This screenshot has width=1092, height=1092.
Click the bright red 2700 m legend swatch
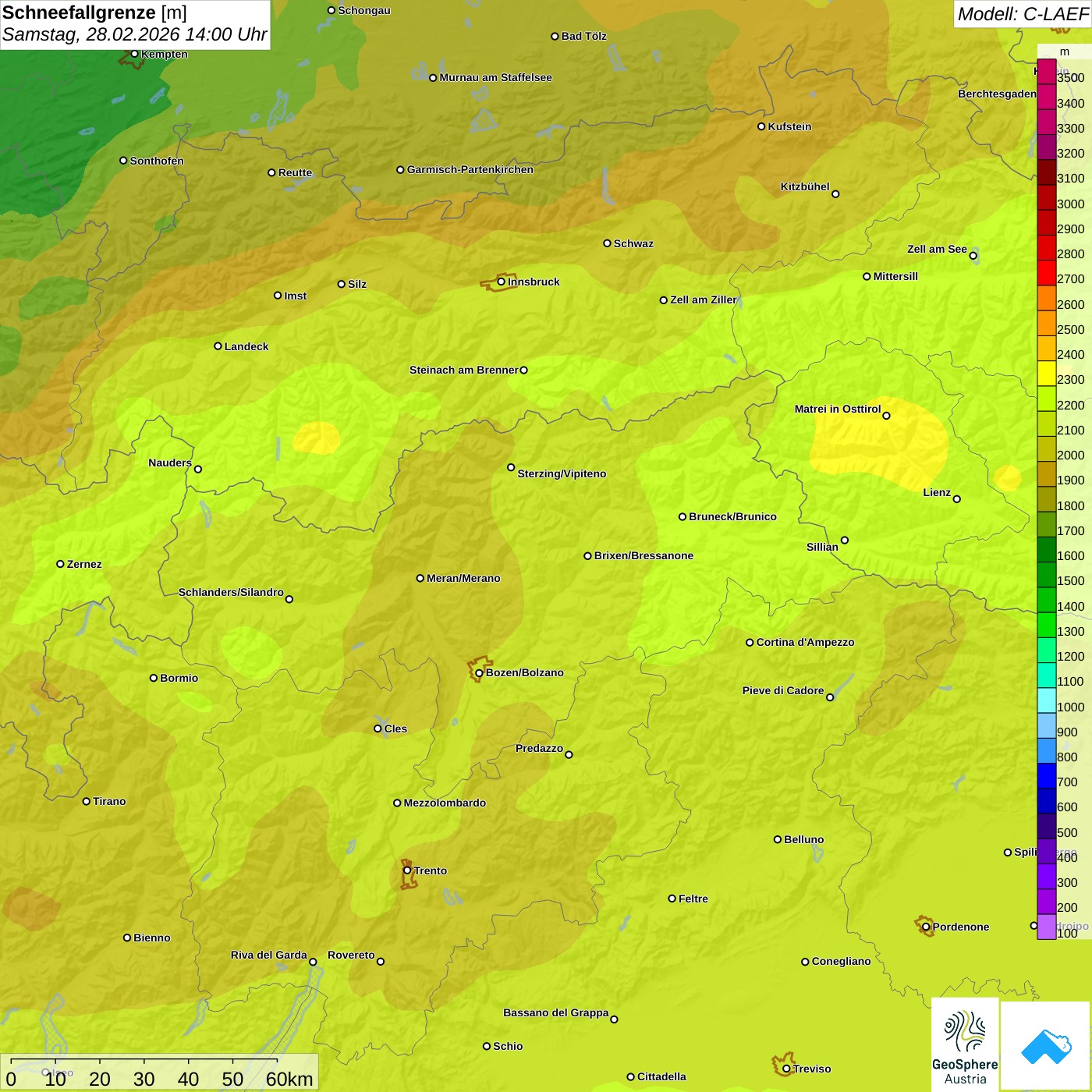coord(1047,273)
